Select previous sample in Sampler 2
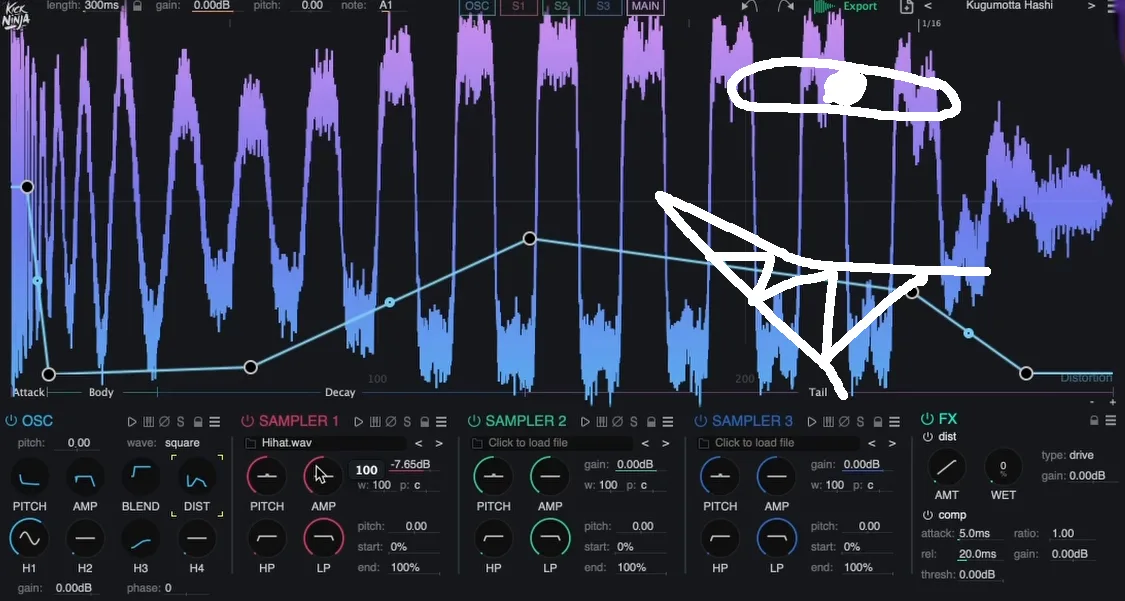1125x601 pixels. (646, 444)
